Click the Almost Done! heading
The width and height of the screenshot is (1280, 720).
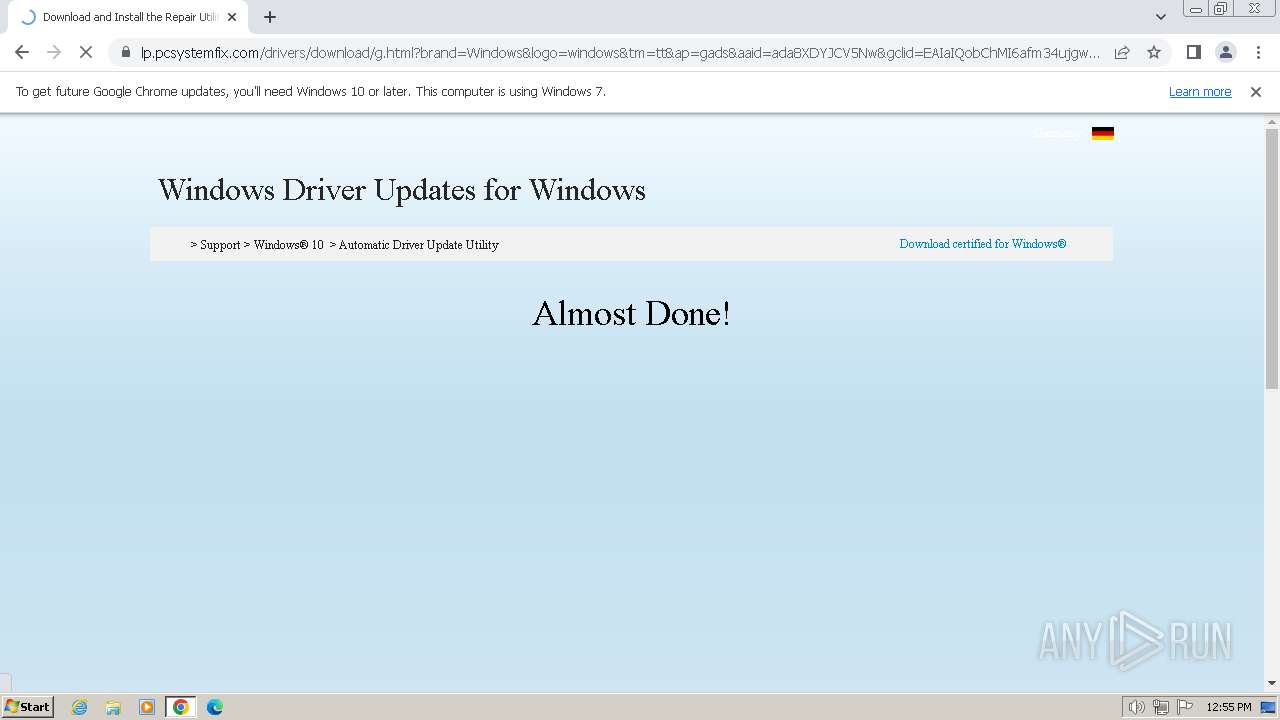coord(631,314)
